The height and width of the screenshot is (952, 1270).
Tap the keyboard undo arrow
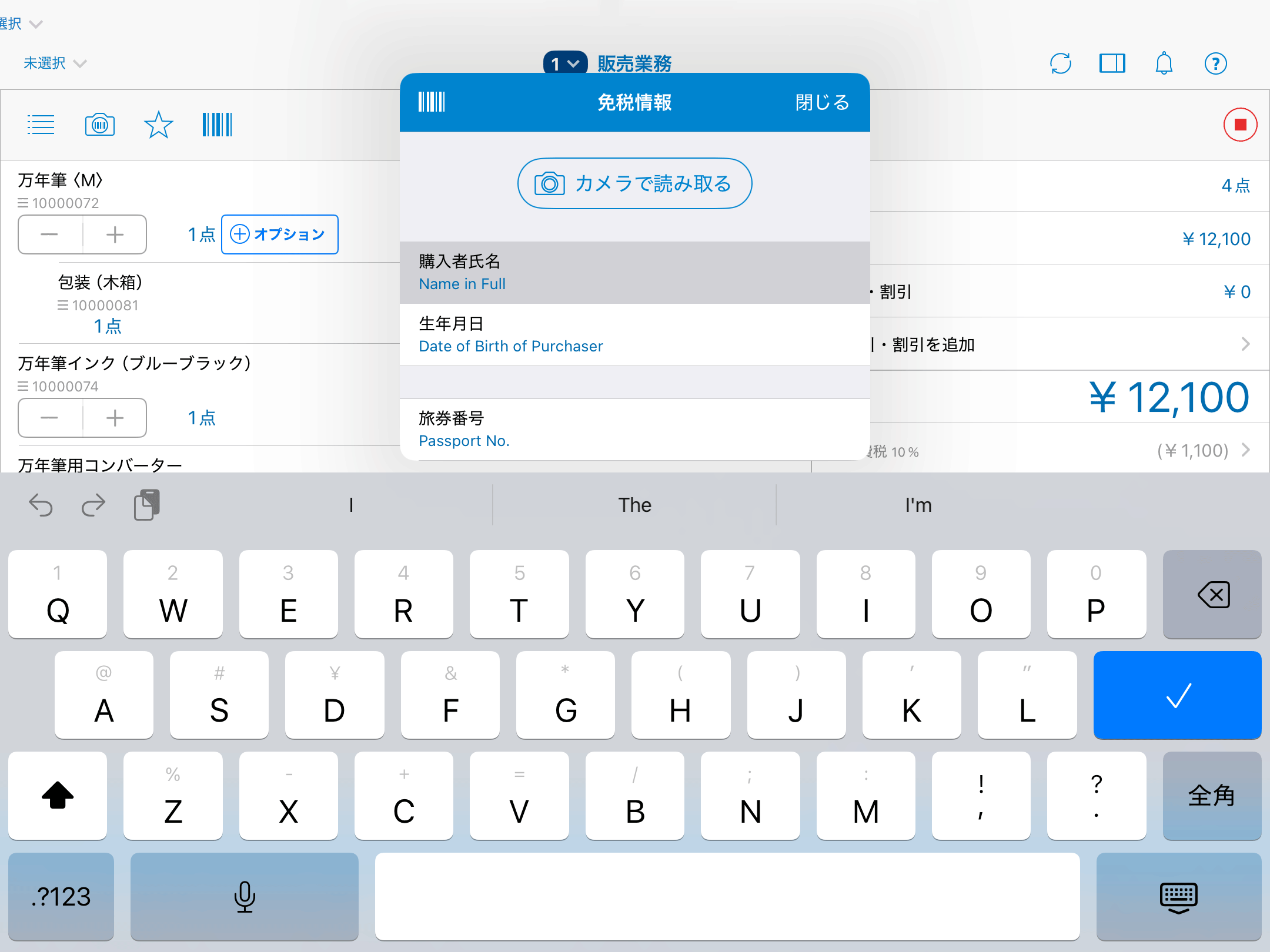click(41, 505)
